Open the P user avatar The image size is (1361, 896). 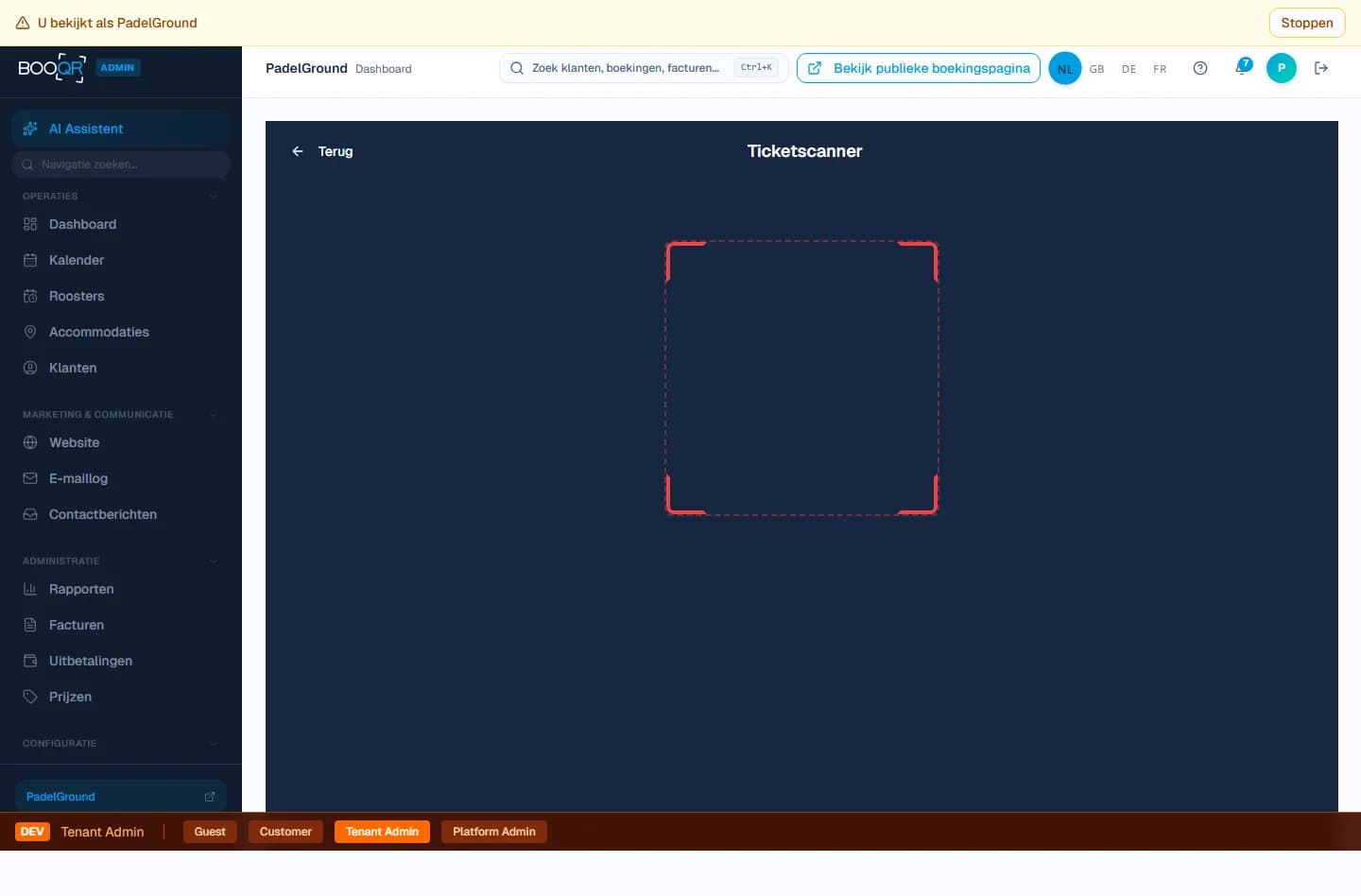[x=1281, y=68]
